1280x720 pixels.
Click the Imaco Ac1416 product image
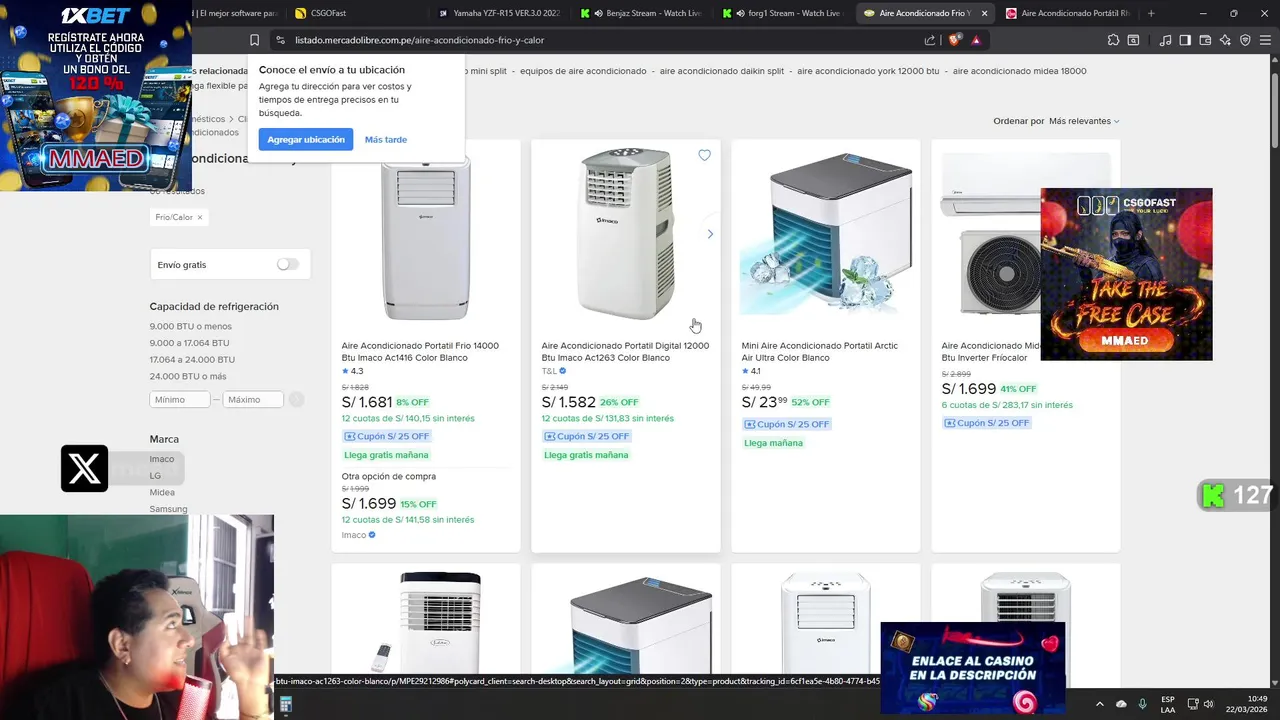[426, 234]
